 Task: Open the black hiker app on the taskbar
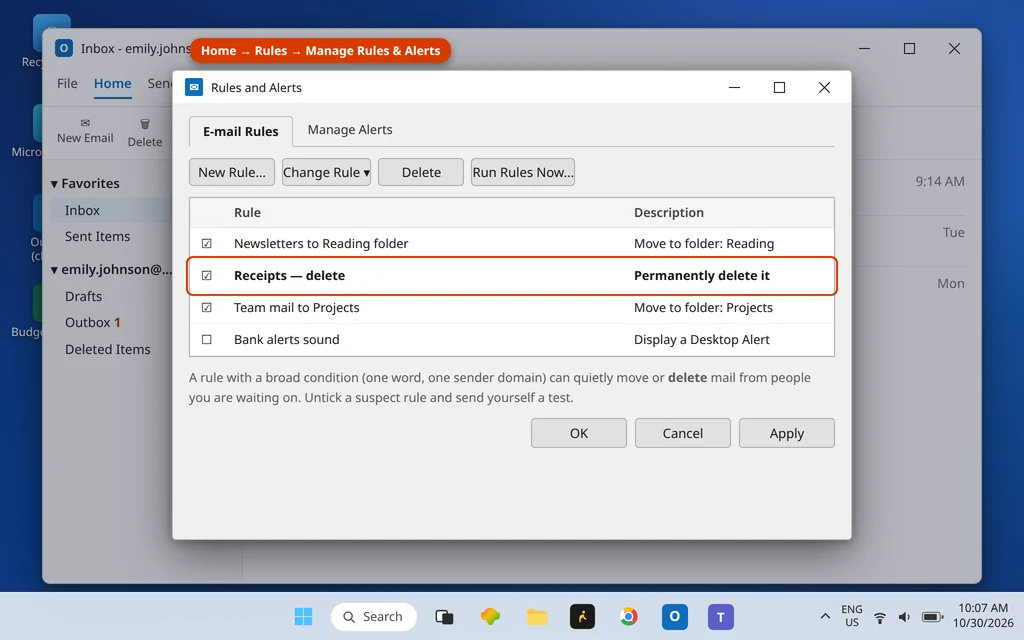583,616
